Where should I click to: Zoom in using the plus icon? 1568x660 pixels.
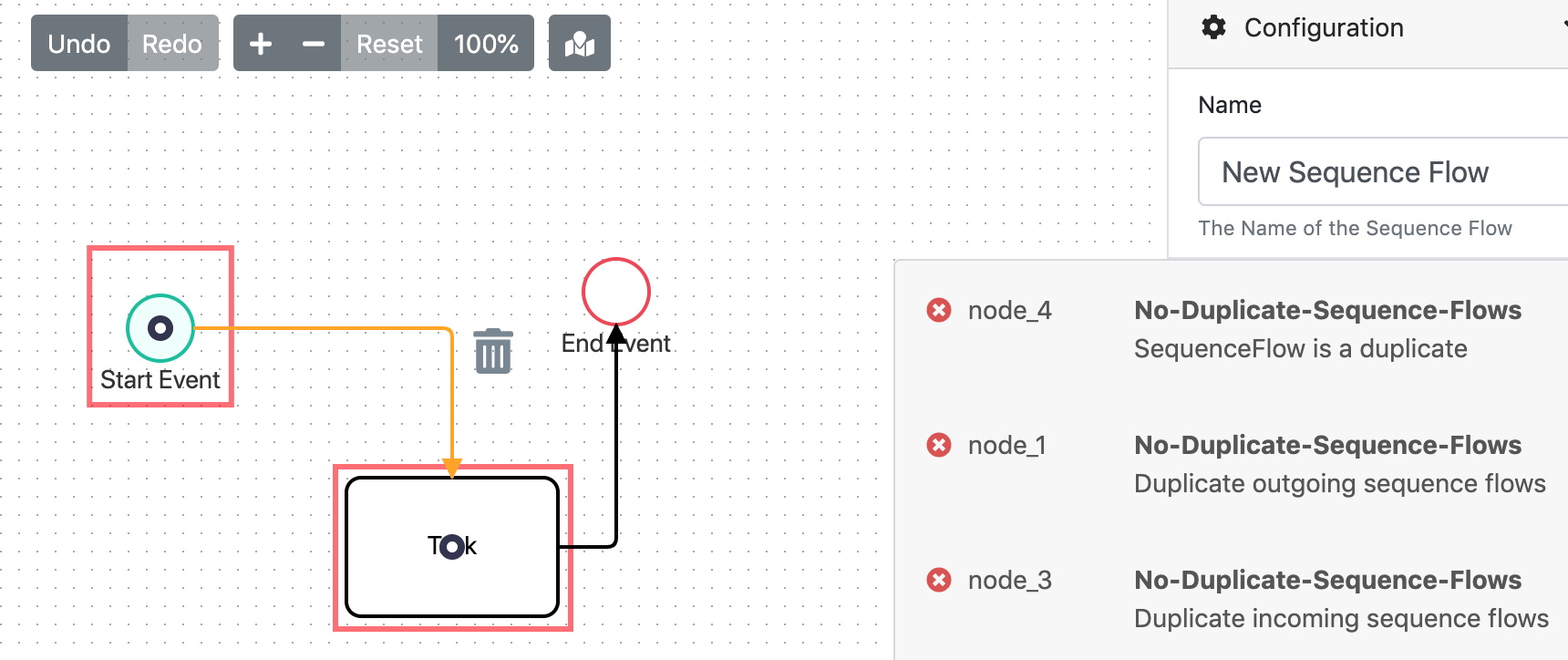click(262, 42)
